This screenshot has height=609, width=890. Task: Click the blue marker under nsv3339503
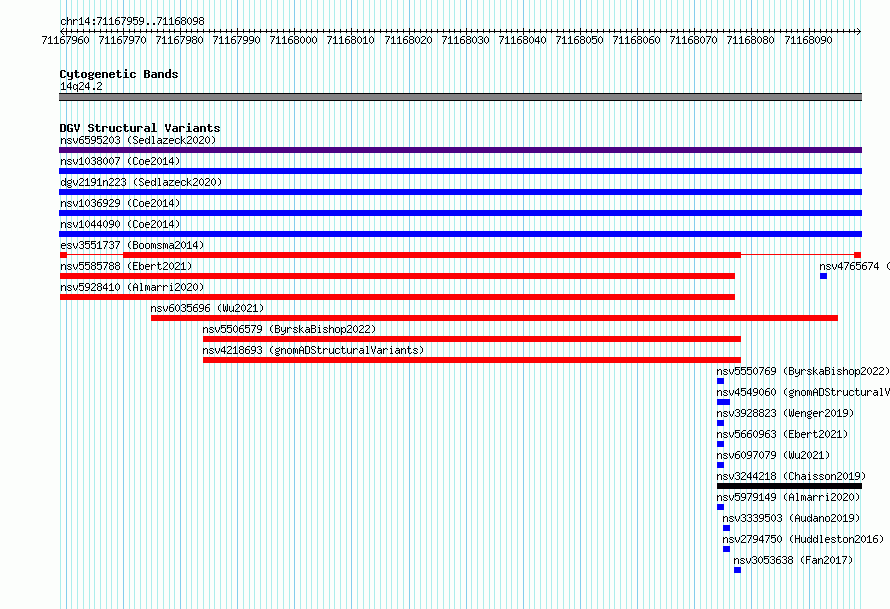click(x=727, y=528)
